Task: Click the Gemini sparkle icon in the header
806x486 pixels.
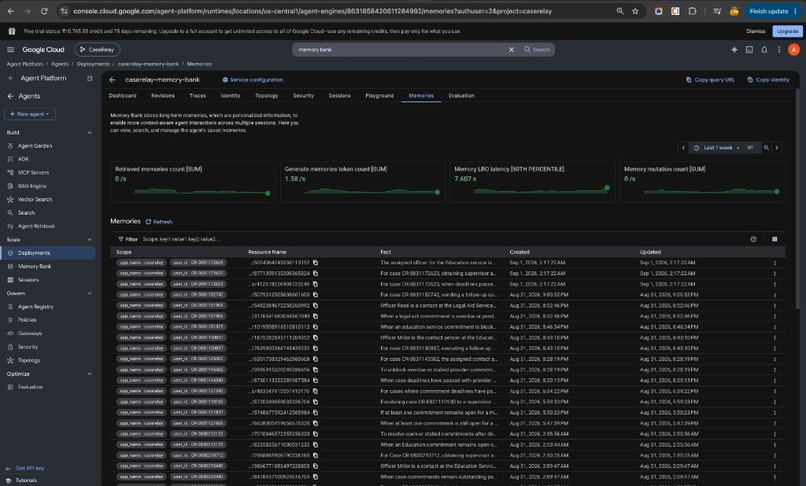Action: click(734, 49)
